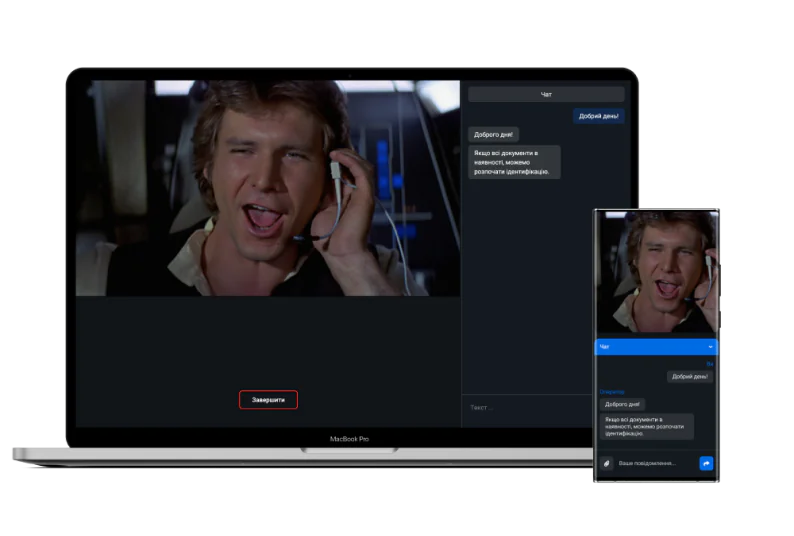This screenshot has height=536, width=794.
Task: Focus the Текст... input field on laptop
Action: coord(527,407)
